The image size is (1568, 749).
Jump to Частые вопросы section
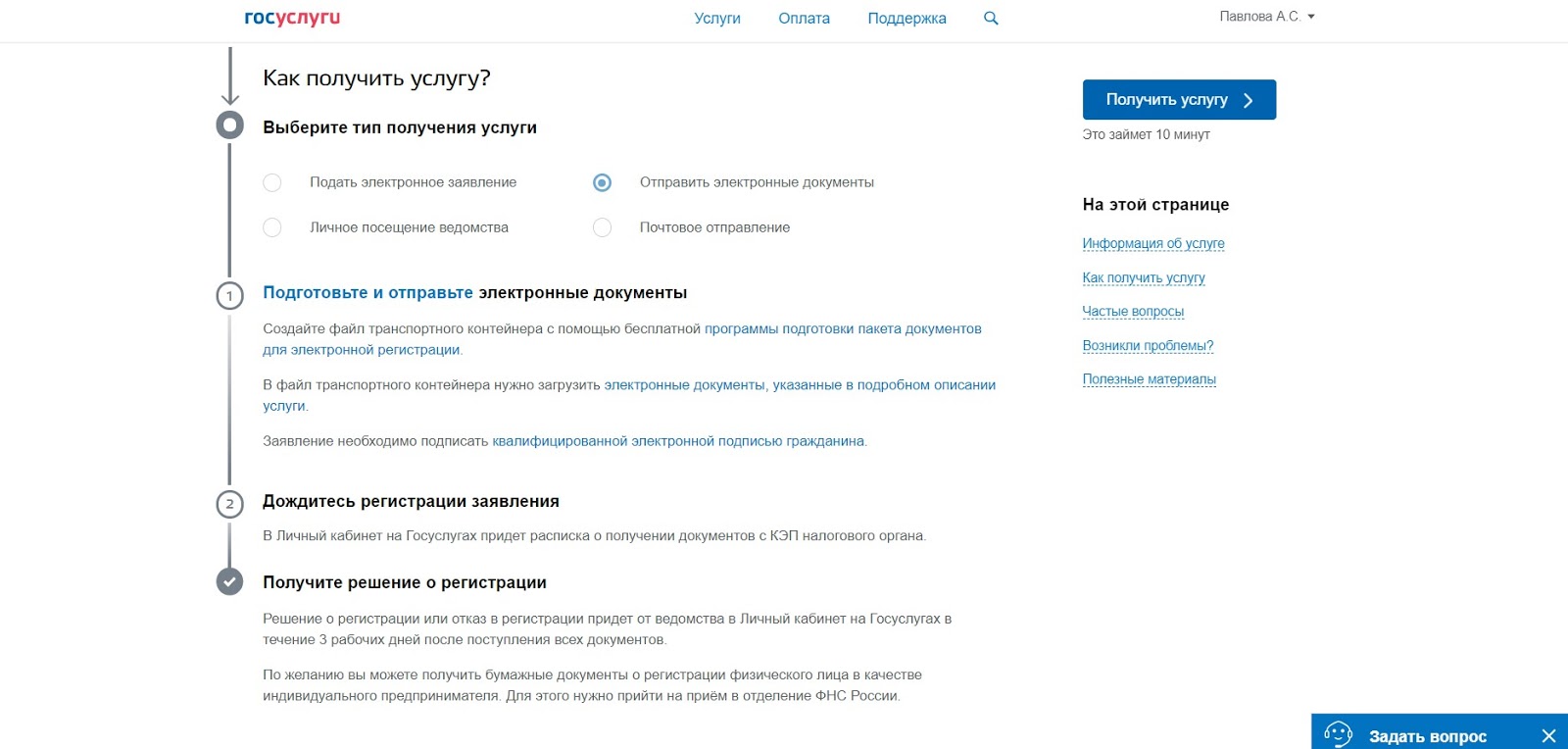[x=1133, y=311]
